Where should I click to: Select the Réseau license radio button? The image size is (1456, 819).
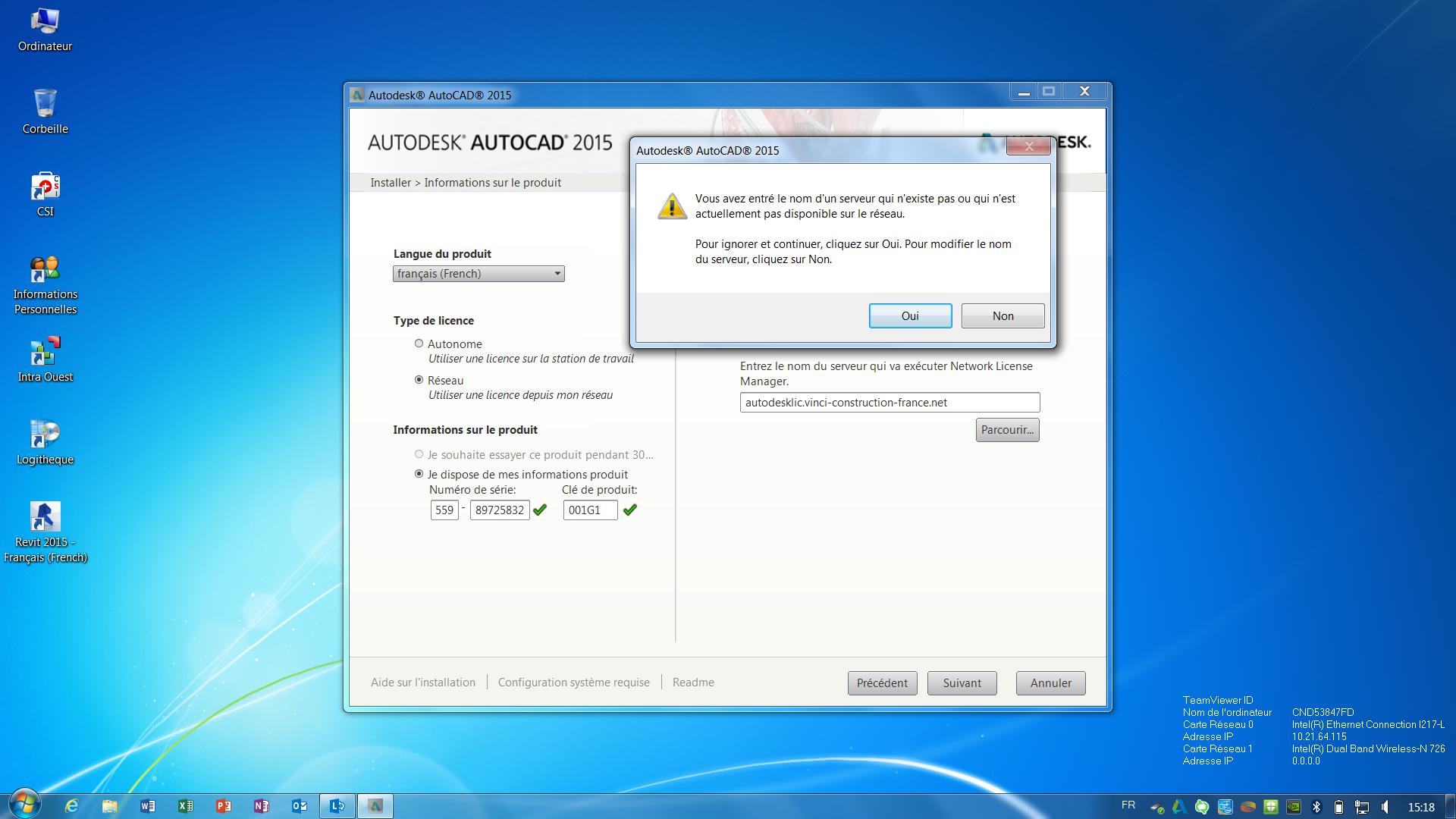click(x=419, y=380)
